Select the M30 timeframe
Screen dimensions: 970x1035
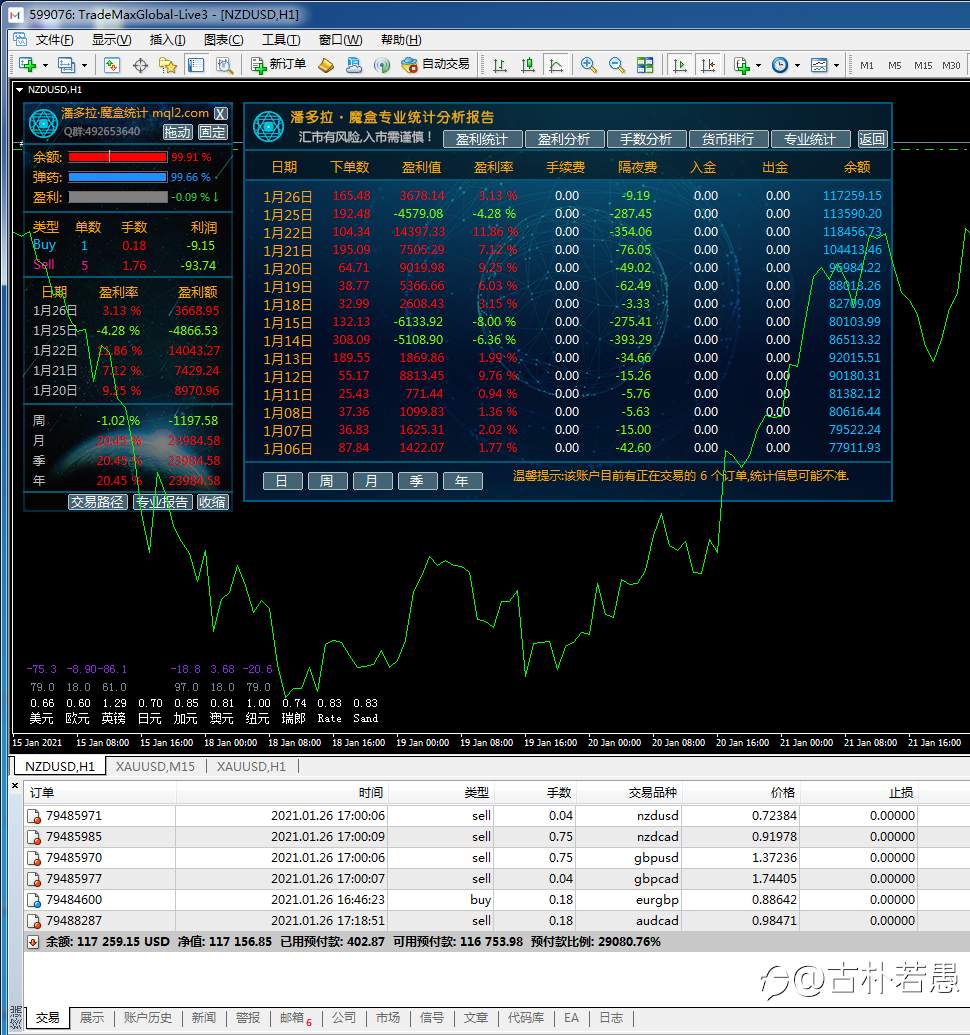pyautogui.click(x=952, y=65)
